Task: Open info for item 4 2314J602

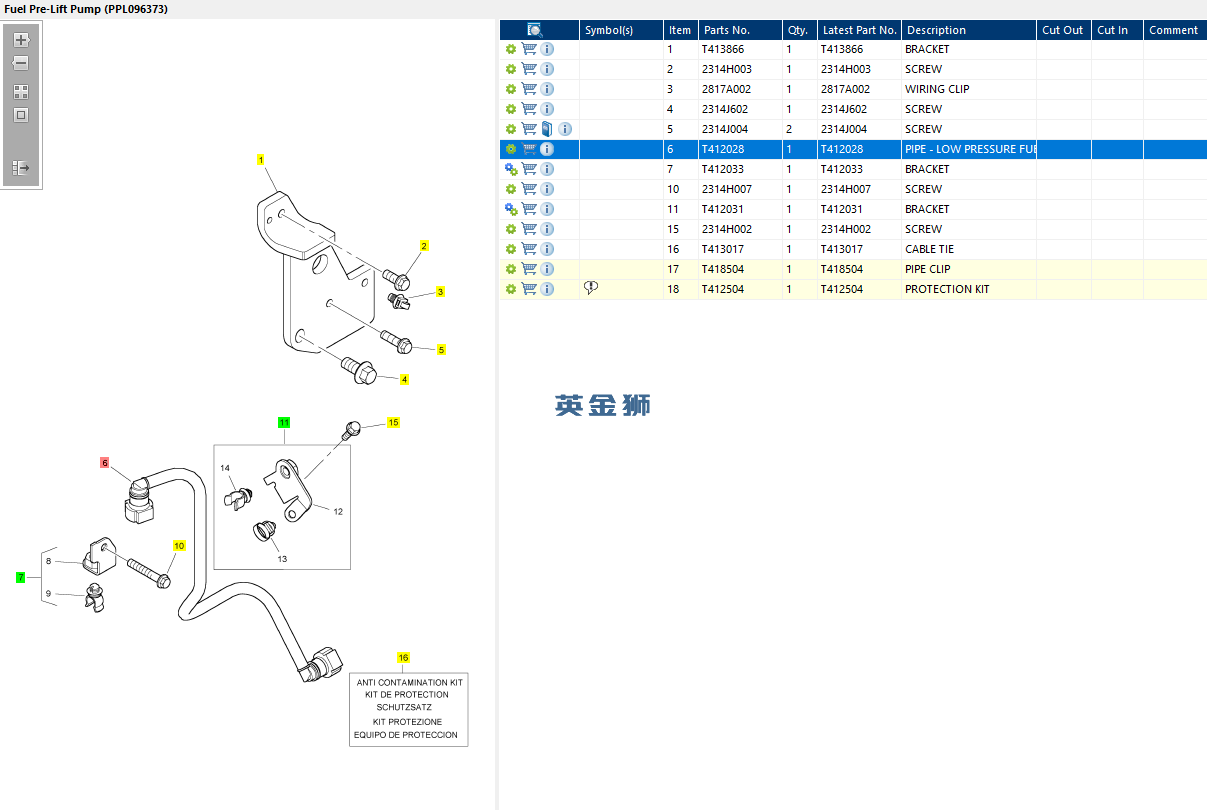Action: [x=547, y=109]
